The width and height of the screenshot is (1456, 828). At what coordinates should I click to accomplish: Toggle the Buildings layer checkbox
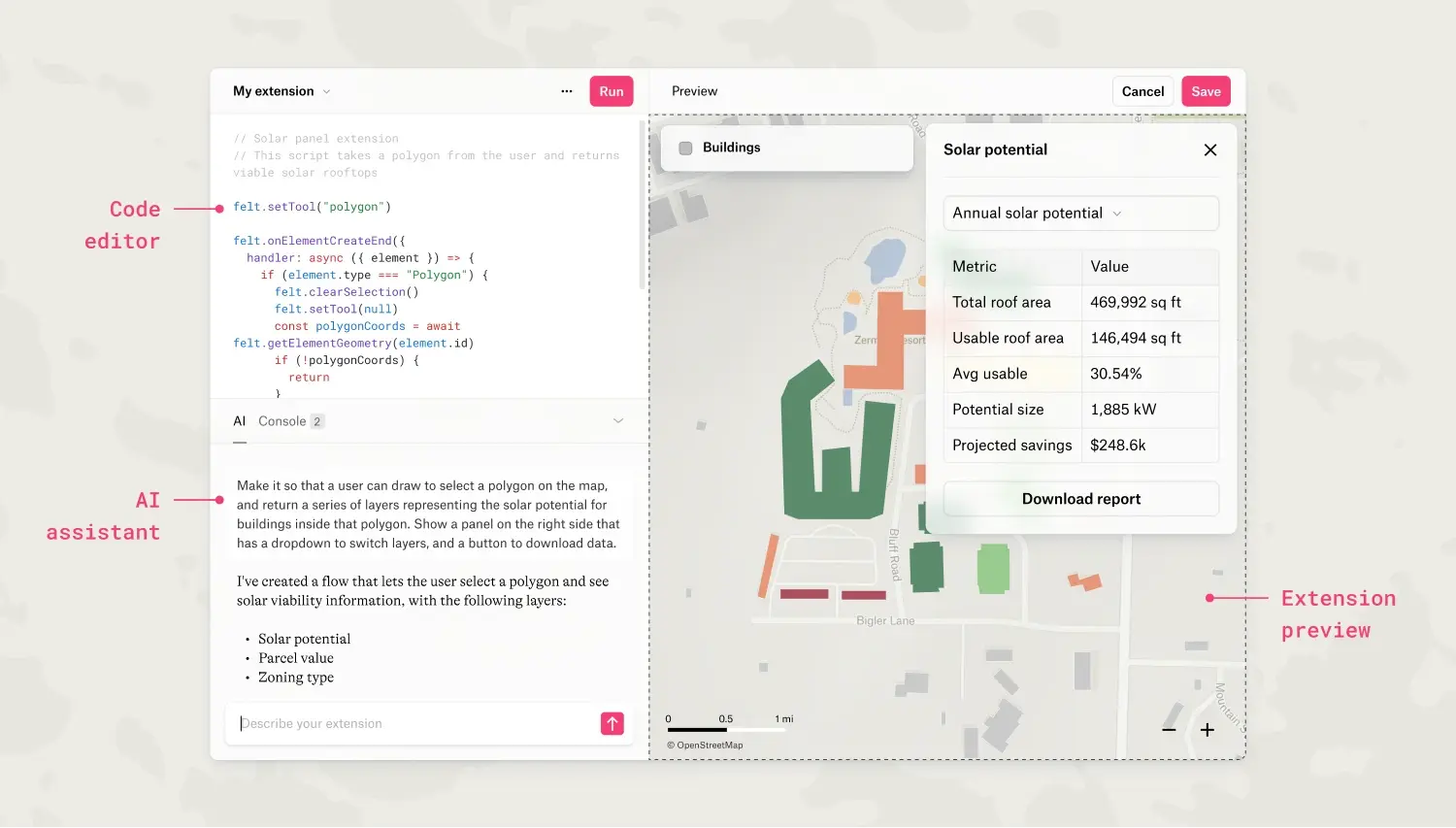click(685, 149)
